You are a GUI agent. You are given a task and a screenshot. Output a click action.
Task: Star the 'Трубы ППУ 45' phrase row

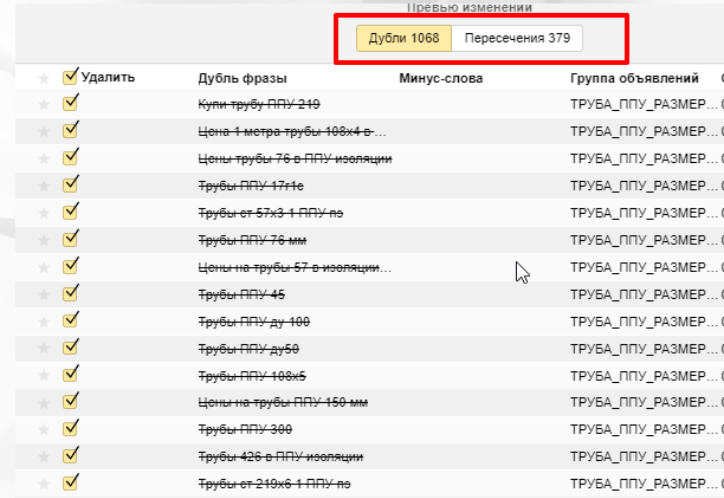click(43, 294)
